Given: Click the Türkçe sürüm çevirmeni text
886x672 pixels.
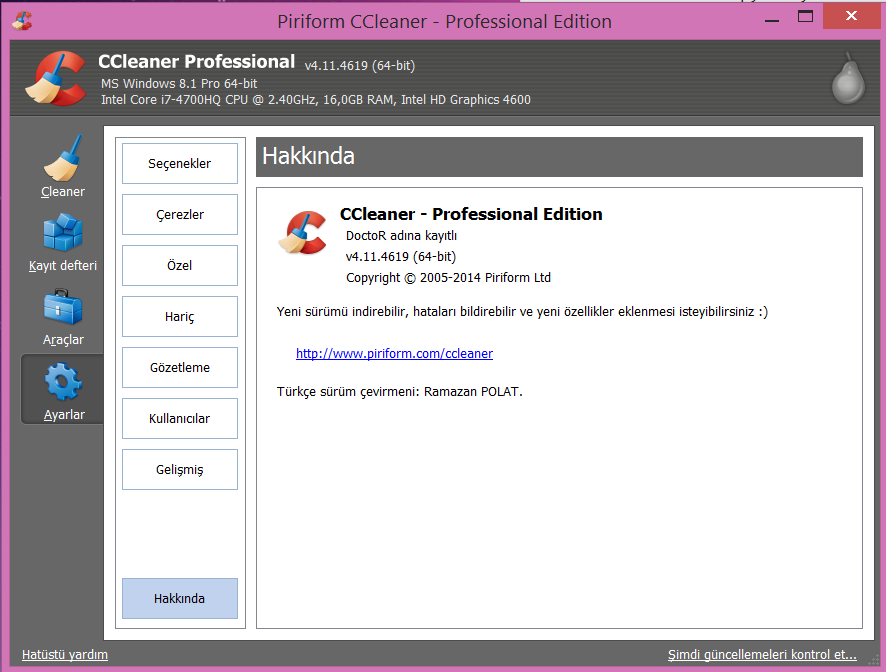Looking at the screenshot, I should (399, 392).
